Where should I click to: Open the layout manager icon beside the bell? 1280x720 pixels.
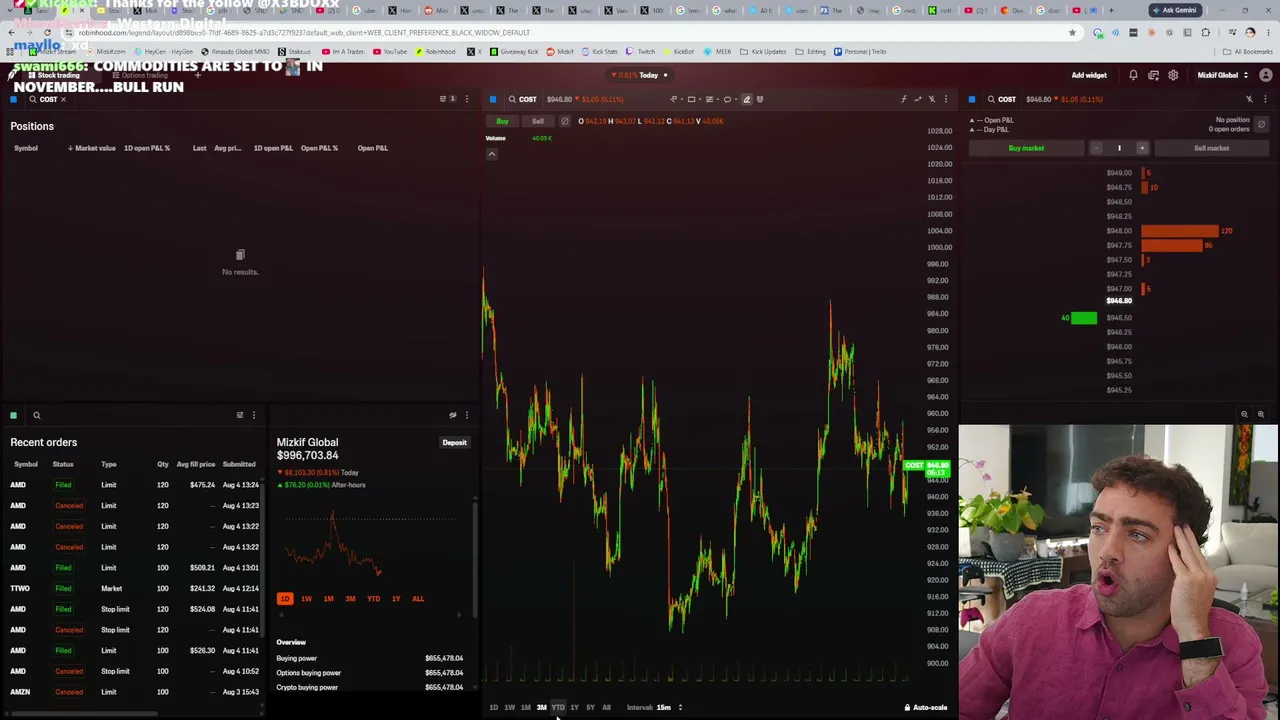(1153, 75)
